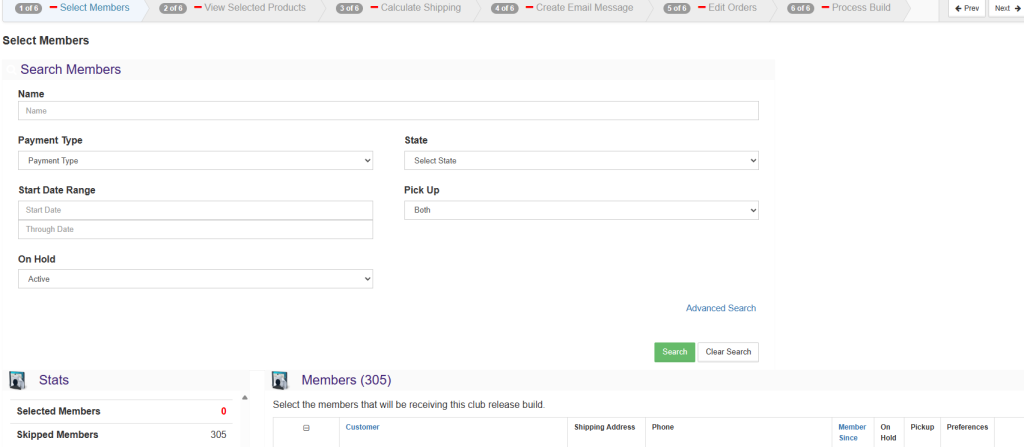
Task: Click the '2 of 6' step badge
Action: coord(173,8)
